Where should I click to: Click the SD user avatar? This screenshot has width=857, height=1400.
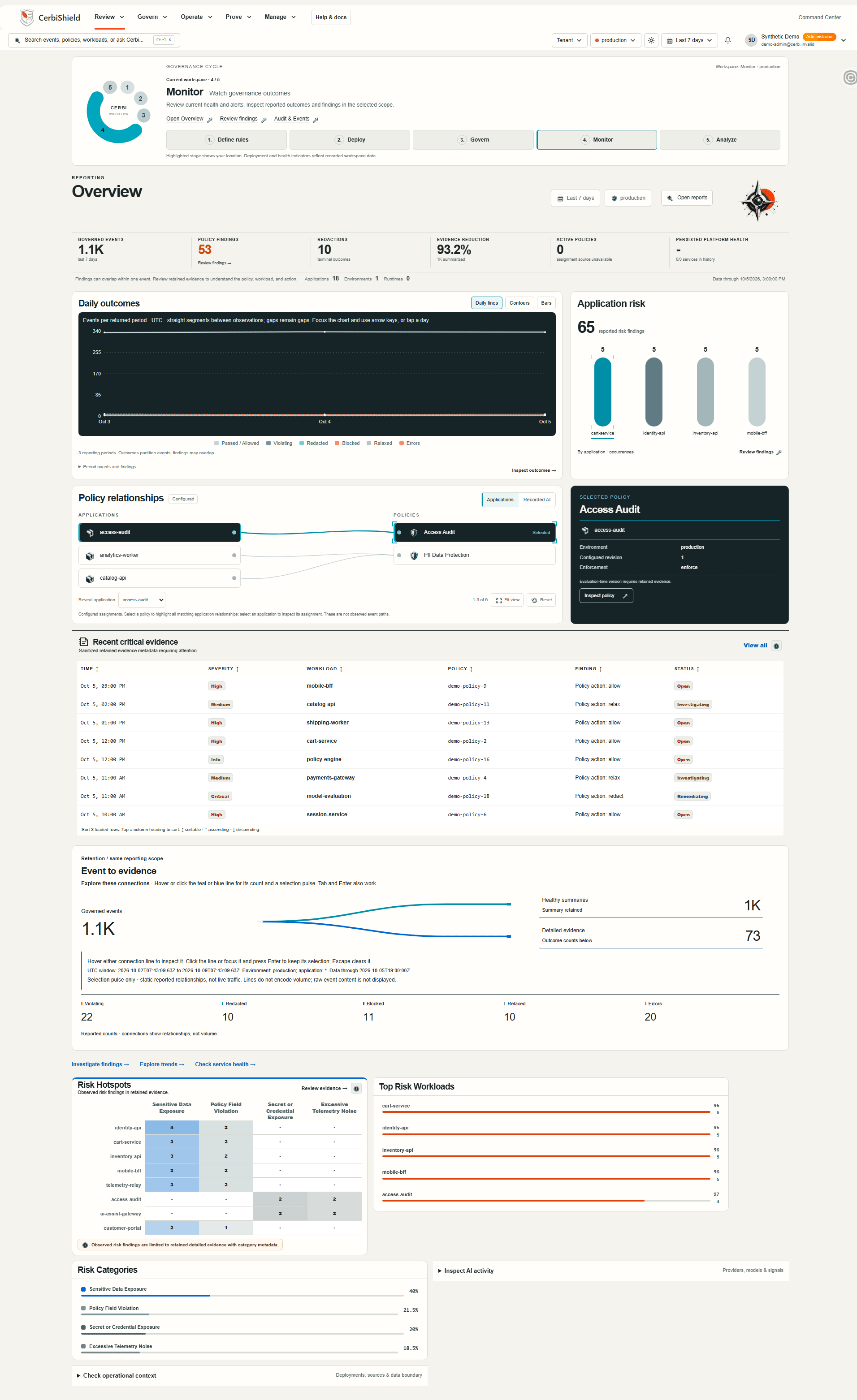click(751, 40)
